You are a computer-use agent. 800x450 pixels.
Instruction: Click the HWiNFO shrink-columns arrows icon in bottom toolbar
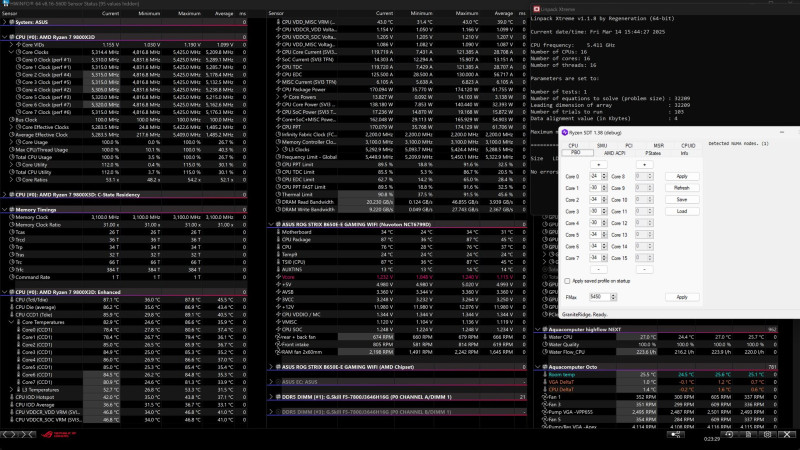click(29, 434)
